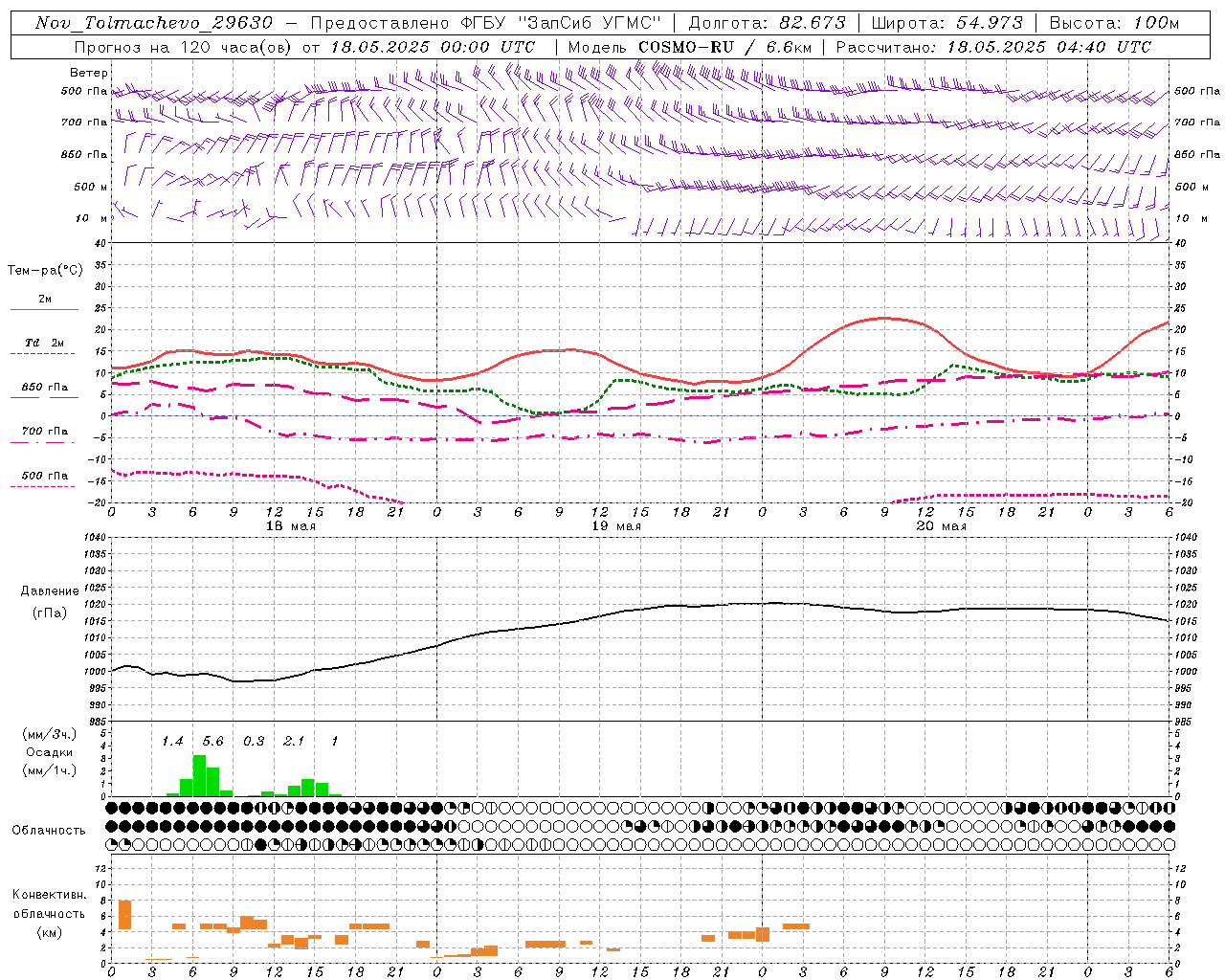Viewport: 1225px width, 980px height.
Task: Click the Осадки precipitation label
Action: [x=49, y=752]
